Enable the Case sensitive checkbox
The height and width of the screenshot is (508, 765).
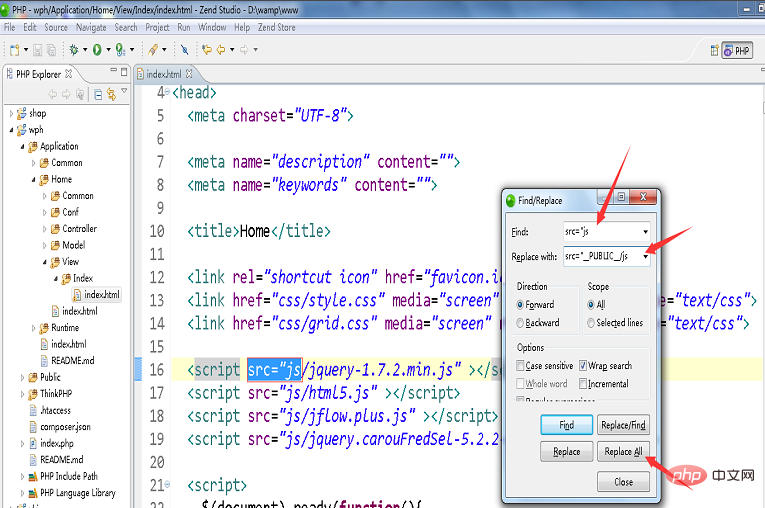point(520,366)
